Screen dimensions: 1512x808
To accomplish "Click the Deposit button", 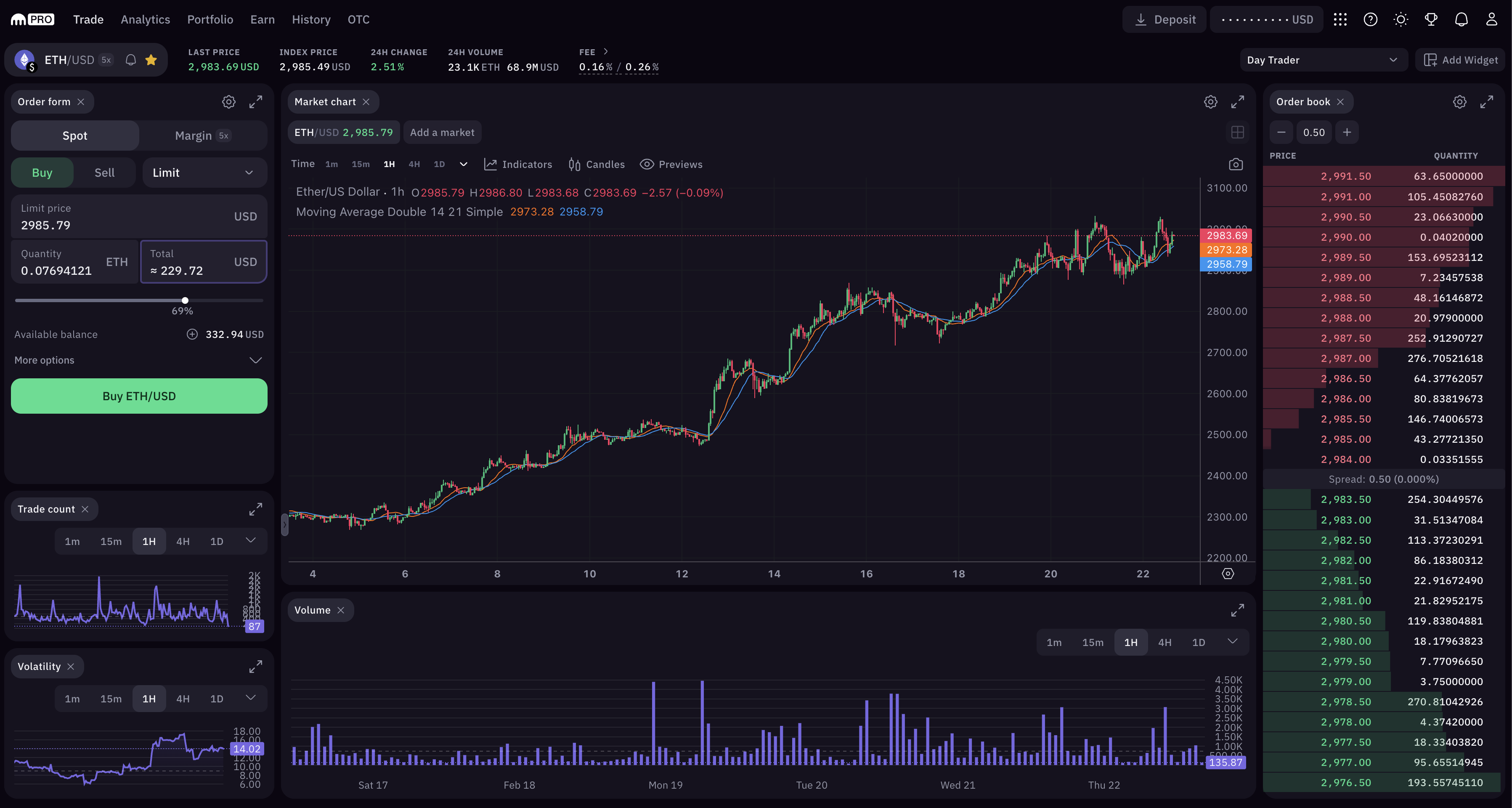I will pyautogui.click(x=1165, y=19).
